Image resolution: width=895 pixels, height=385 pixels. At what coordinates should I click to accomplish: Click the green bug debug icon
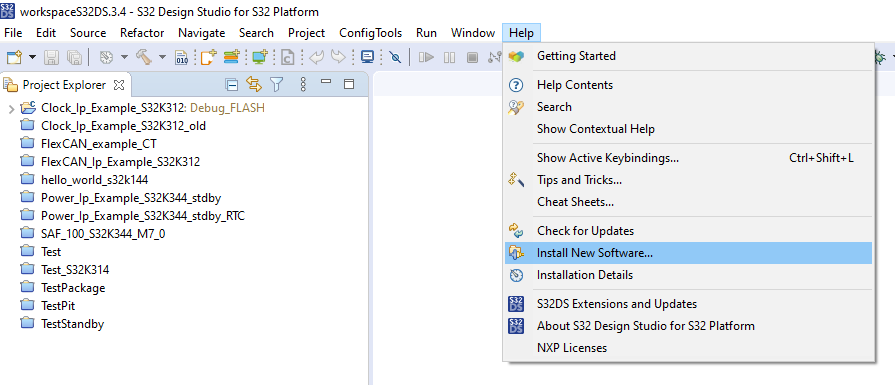click(x=880, y=56)
